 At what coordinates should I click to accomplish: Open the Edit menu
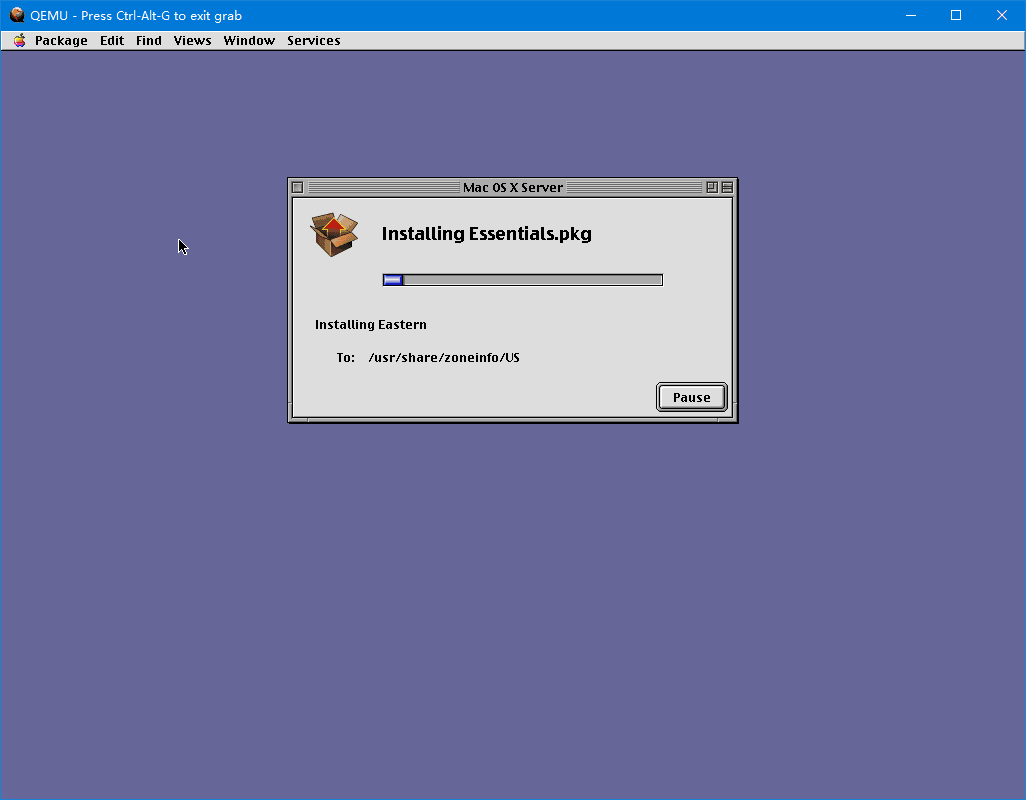112,41
